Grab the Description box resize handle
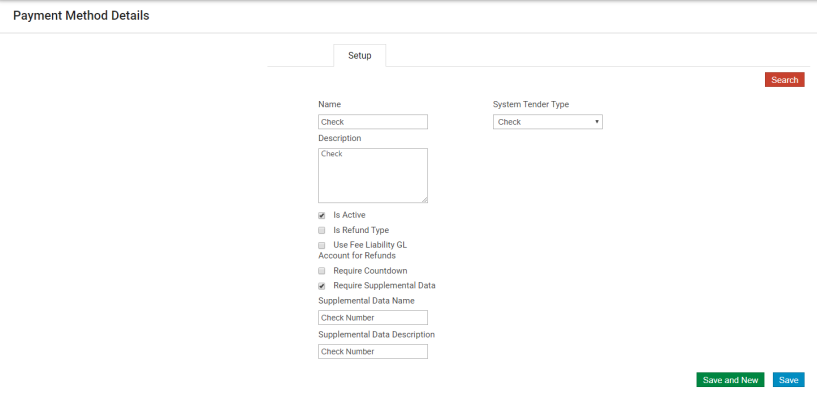The height and width of the screenshot is (400, 817). [x=423, y=199]
